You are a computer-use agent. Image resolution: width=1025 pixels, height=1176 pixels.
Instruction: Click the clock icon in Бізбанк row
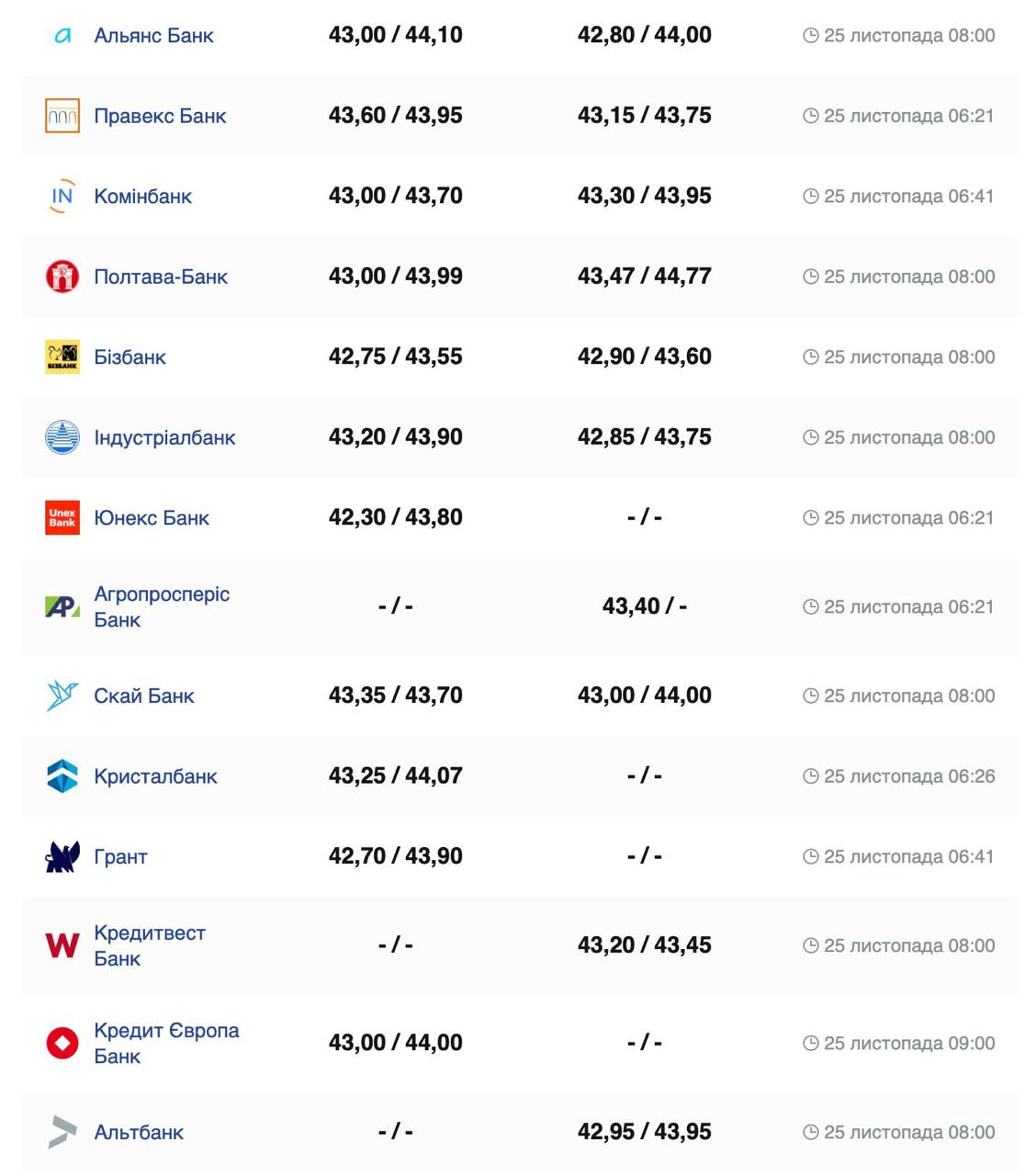(x=810, y=356)
